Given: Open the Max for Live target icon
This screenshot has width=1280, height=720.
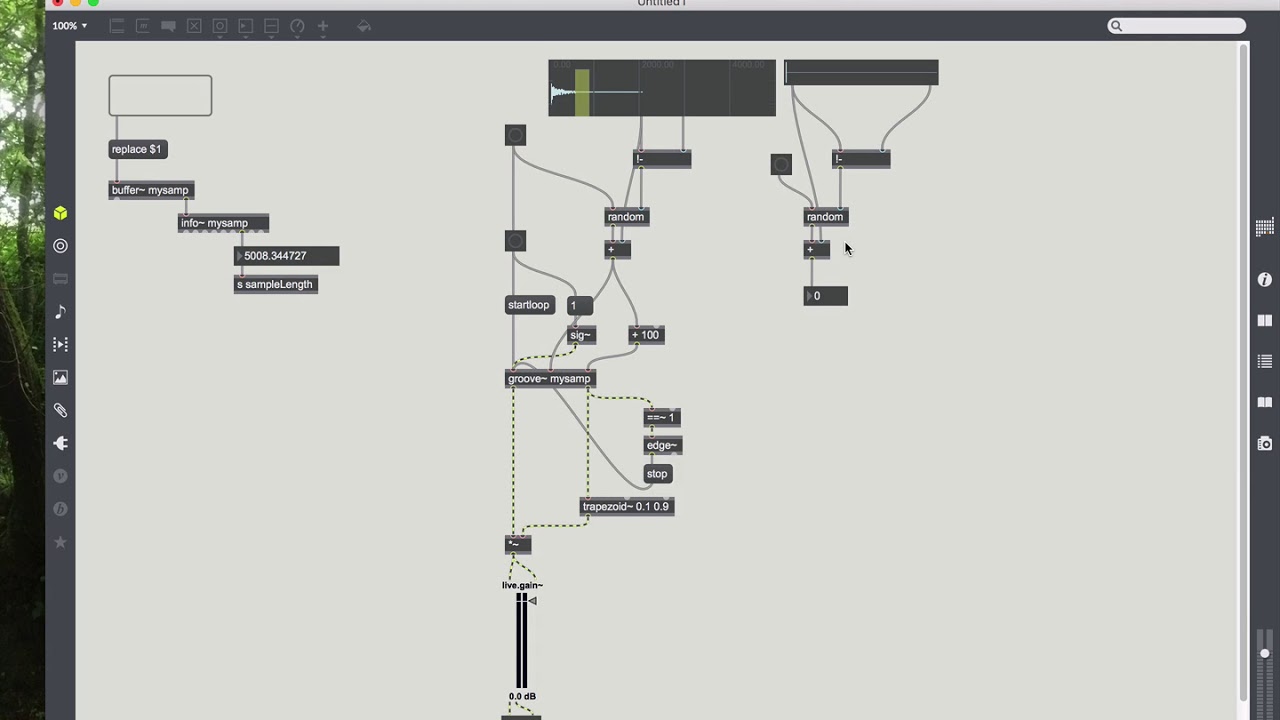Looking at the screenshot, I should pyautogui.click(x=60, y=246).
